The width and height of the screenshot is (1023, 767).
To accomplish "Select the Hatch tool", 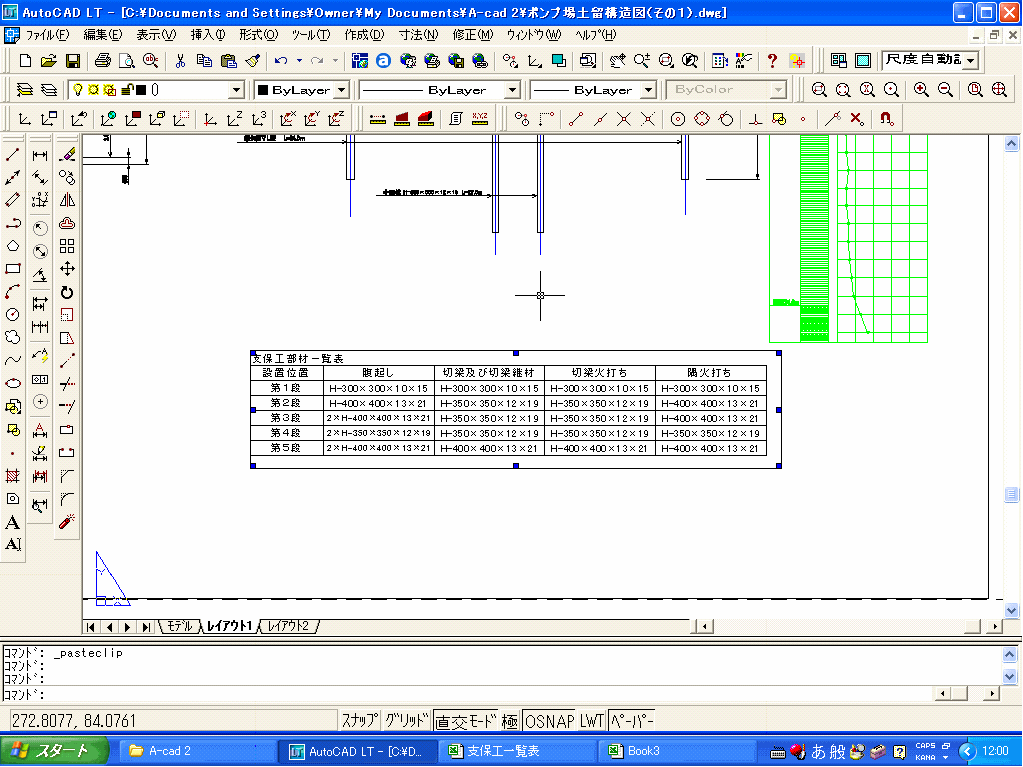I will pos(12,475).
